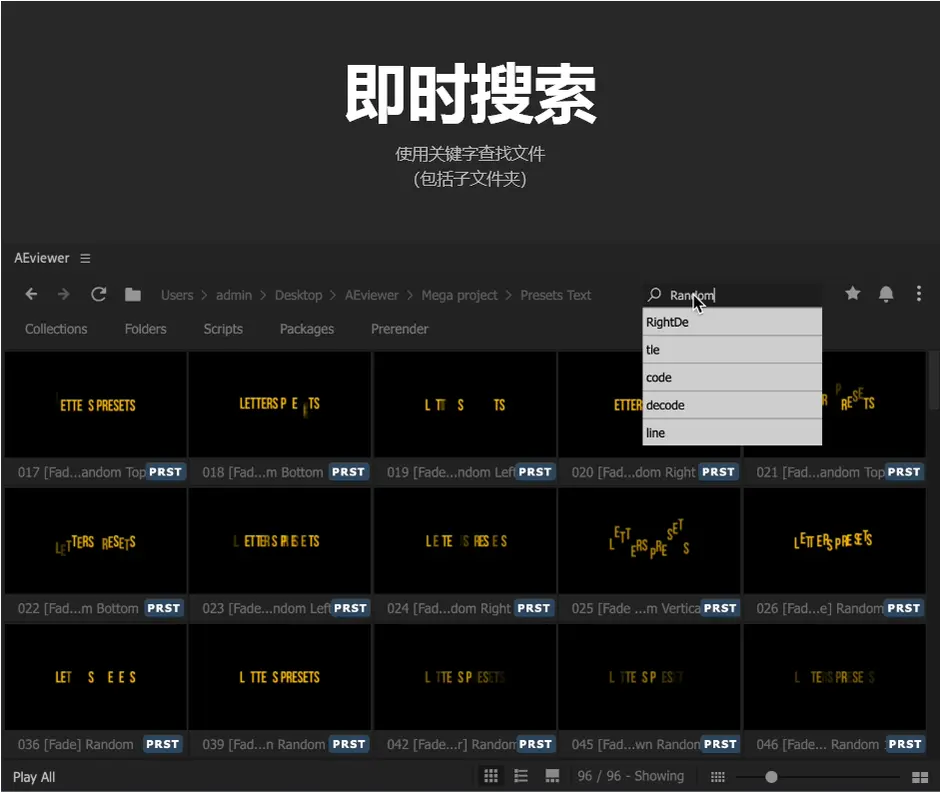This screenshot has height=792, width=940.
Task: Select RightDe search suggestion
Action: pyautogui.click(x=732, y=322)
